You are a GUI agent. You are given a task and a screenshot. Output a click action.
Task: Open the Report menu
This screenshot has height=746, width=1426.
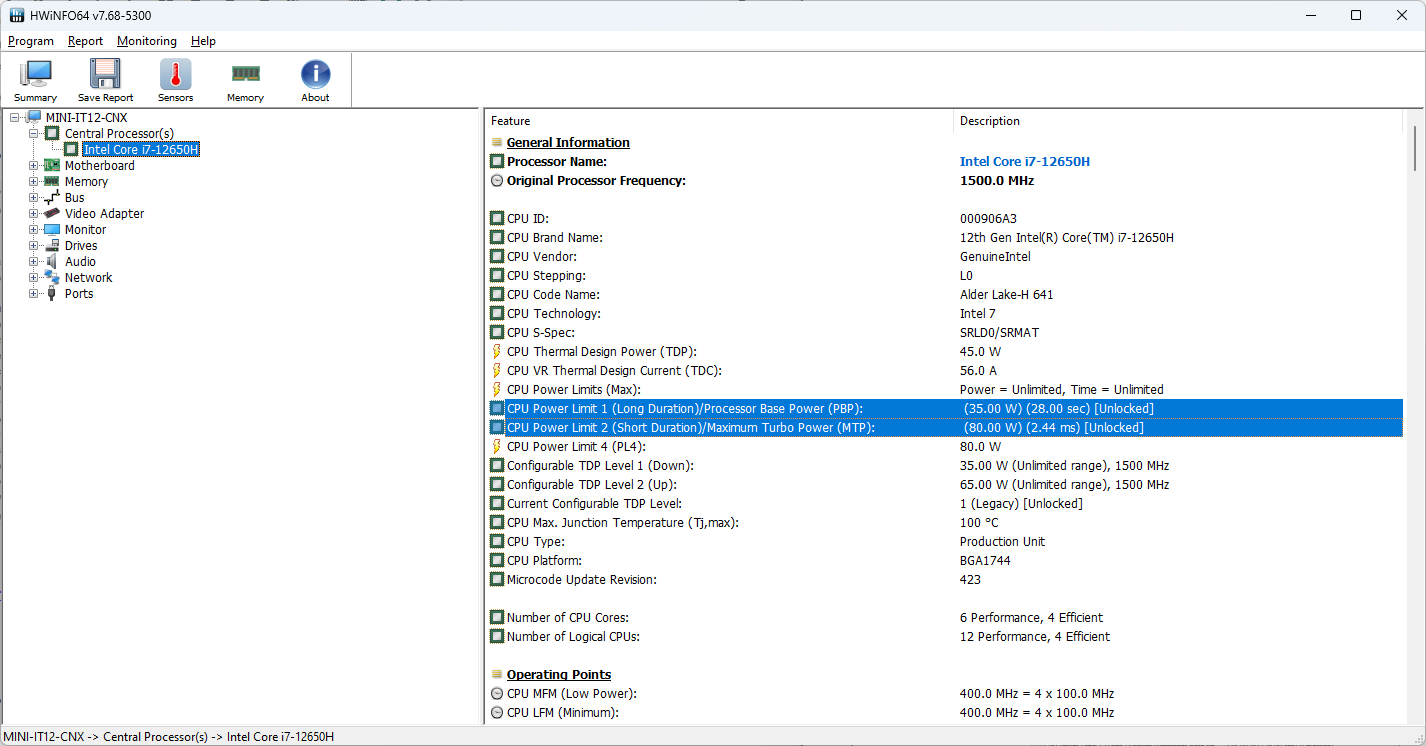[86, 41]
